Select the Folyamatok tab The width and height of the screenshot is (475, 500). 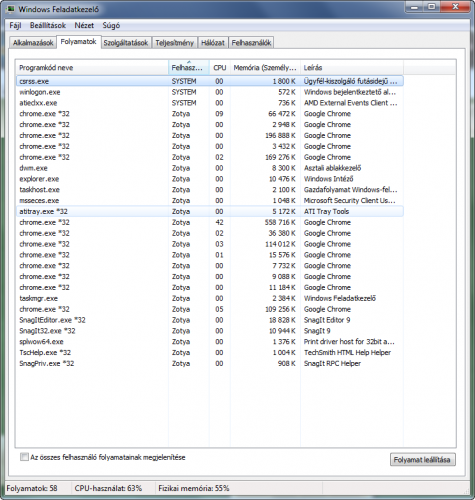pyautogui.click(x=79, y=42)
